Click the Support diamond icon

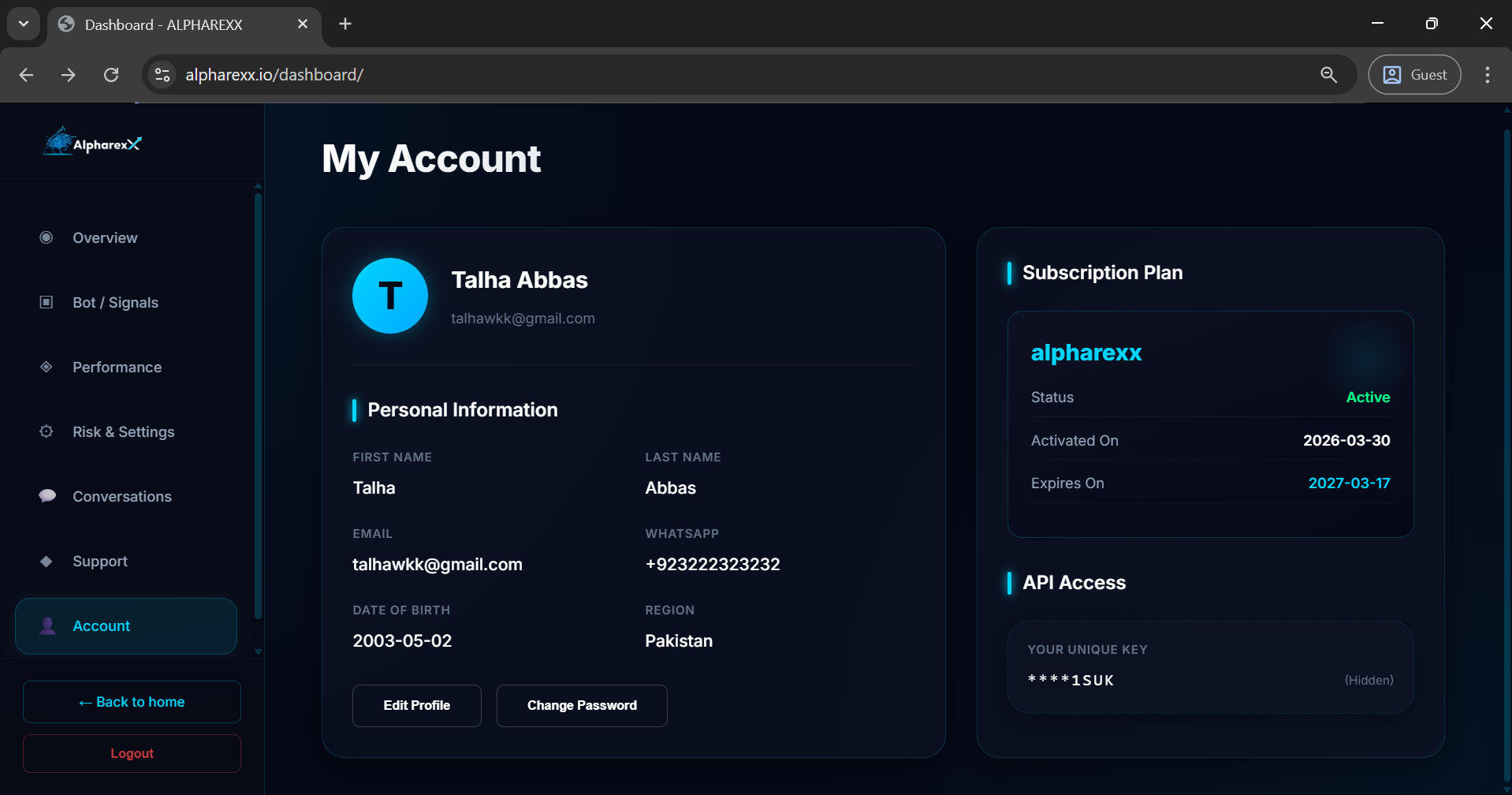click(x=47, y=561)
